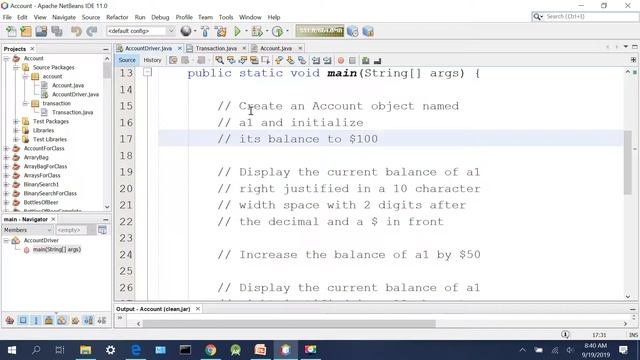Toggle Rectangular Selection in editor toolbar

tap(265, 60)
